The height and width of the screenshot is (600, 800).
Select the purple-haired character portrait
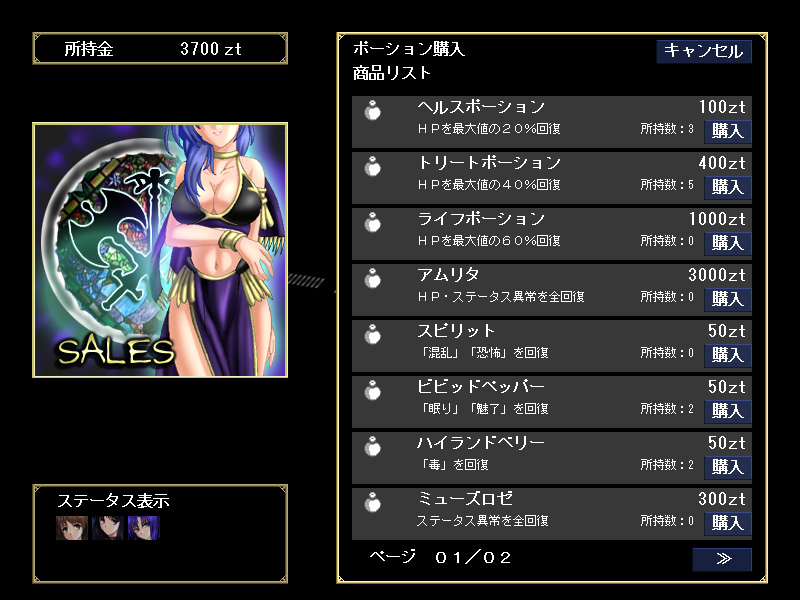[144, 528]
